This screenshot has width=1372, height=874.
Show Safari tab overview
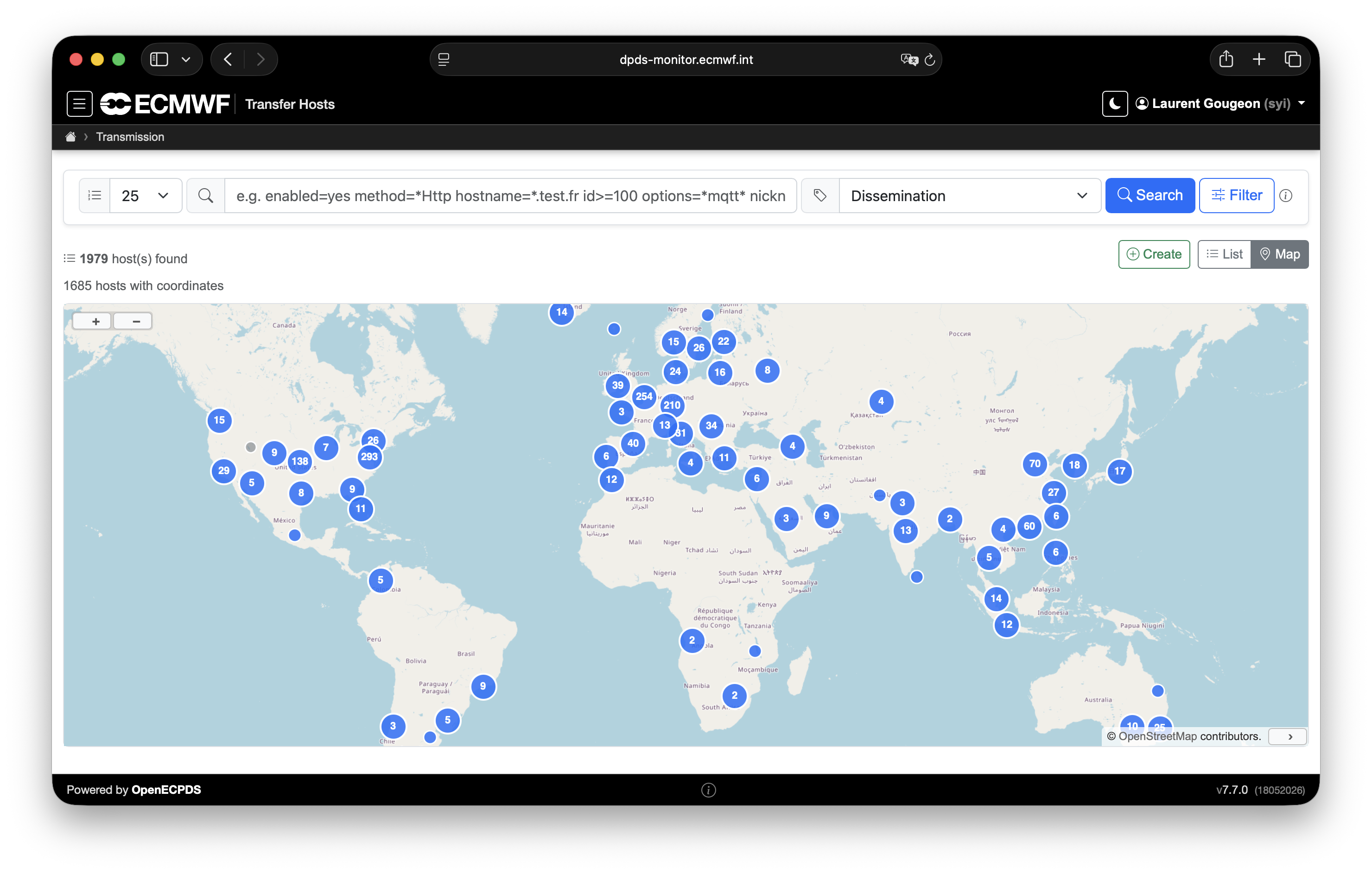1292,59
